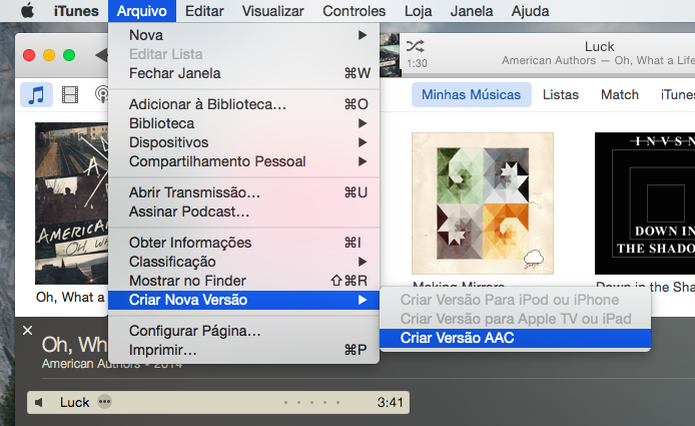Open the Editar menu

(204, 11)
